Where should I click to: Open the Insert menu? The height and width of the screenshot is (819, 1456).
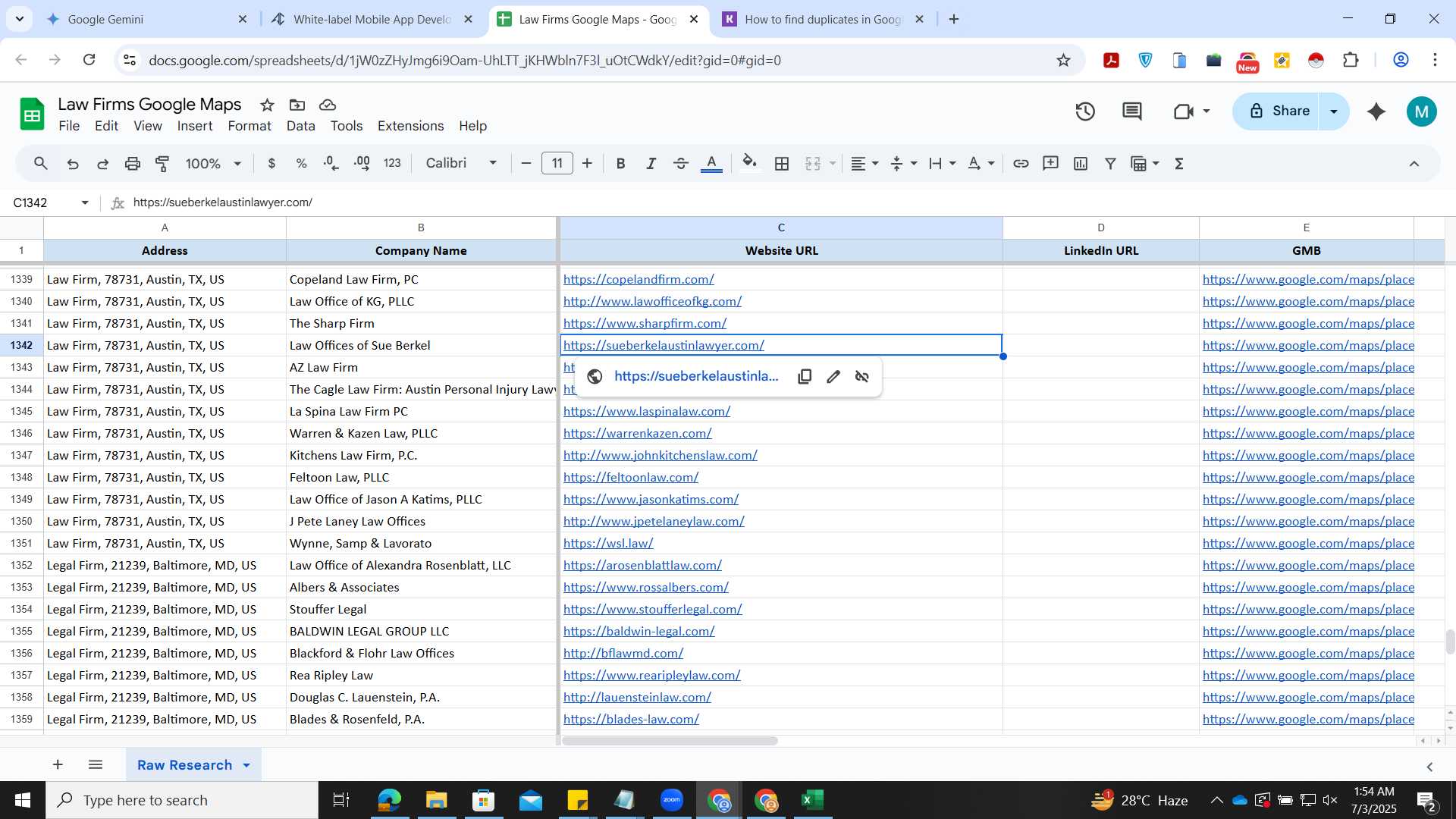pyautogui.click(x=195, y=126)
